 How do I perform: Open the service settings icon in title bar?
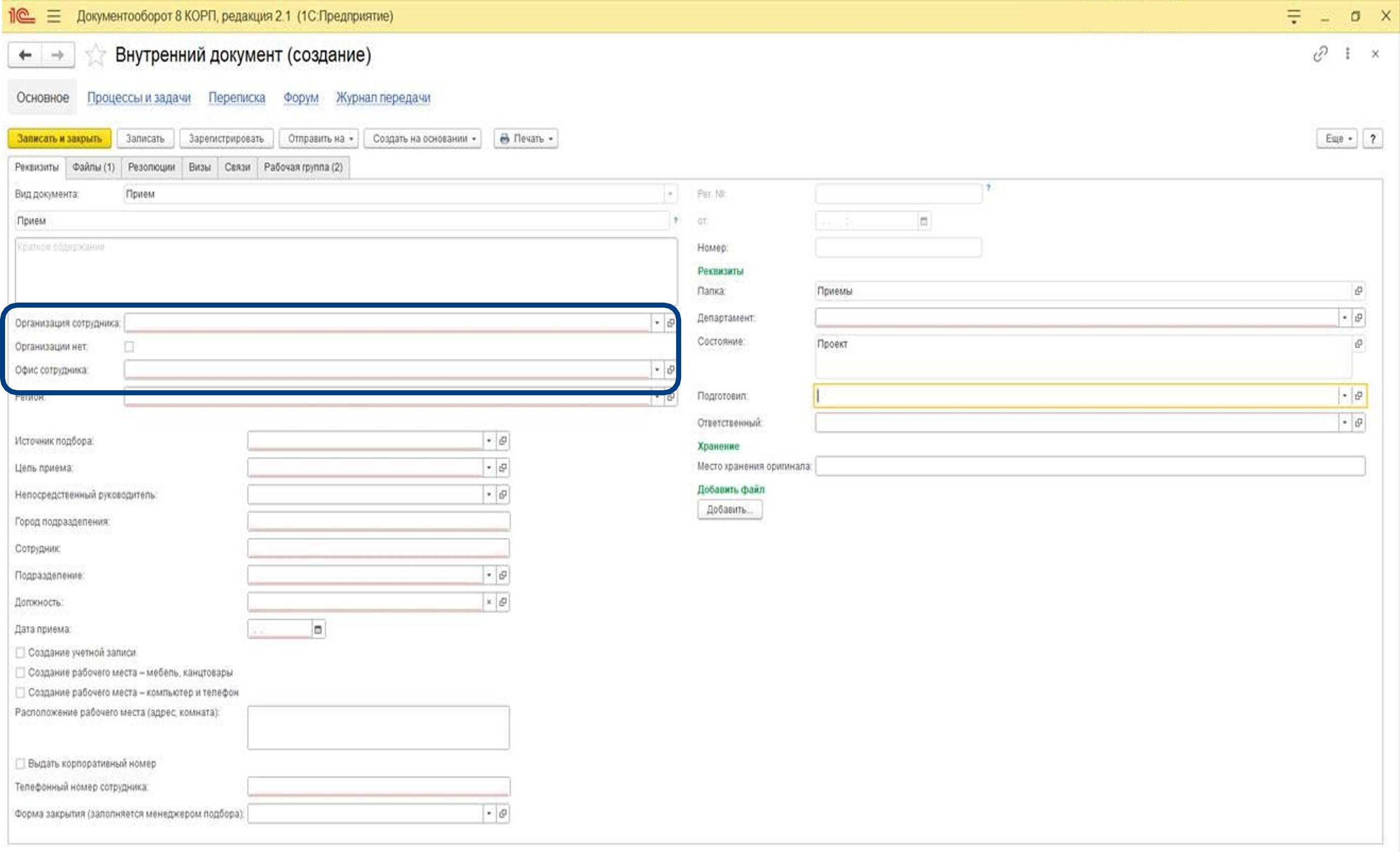1294,16
